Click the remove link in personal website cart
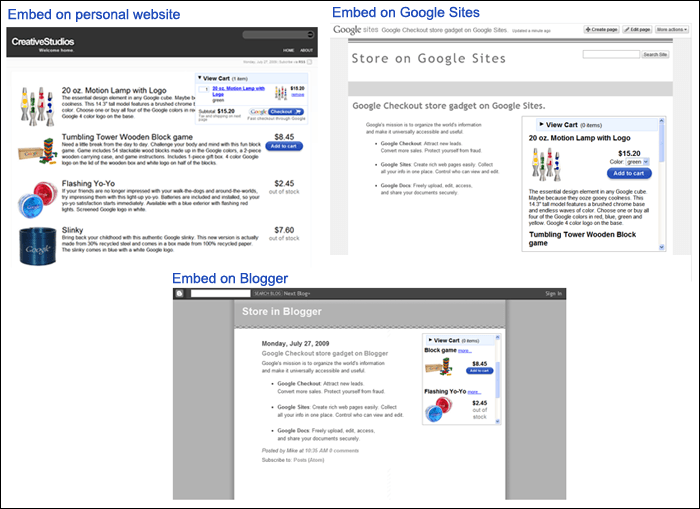 coord(298,95)
